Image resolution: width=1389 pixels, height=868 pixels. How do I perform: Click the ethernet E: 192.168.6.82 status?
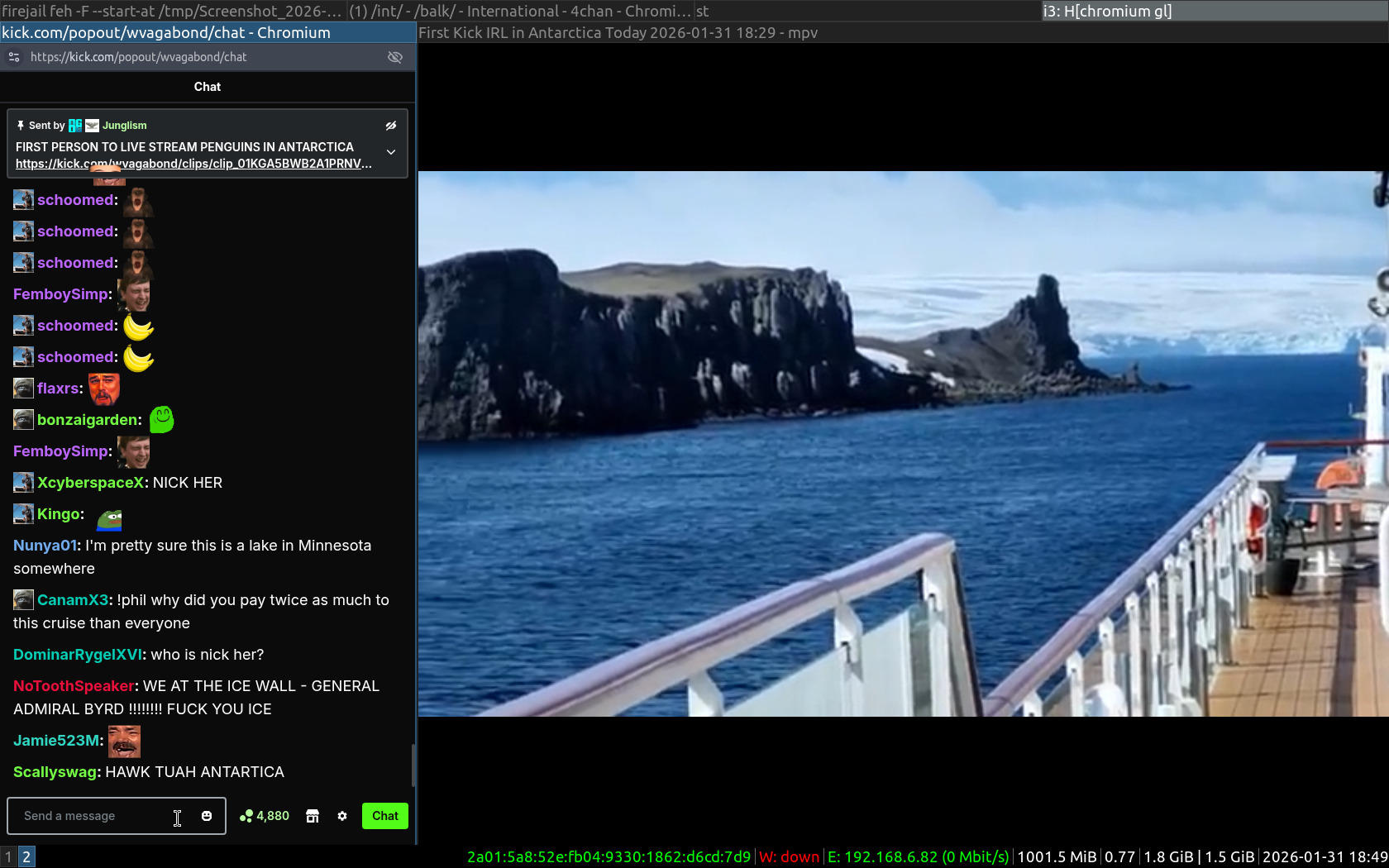[x=919, y=857]
